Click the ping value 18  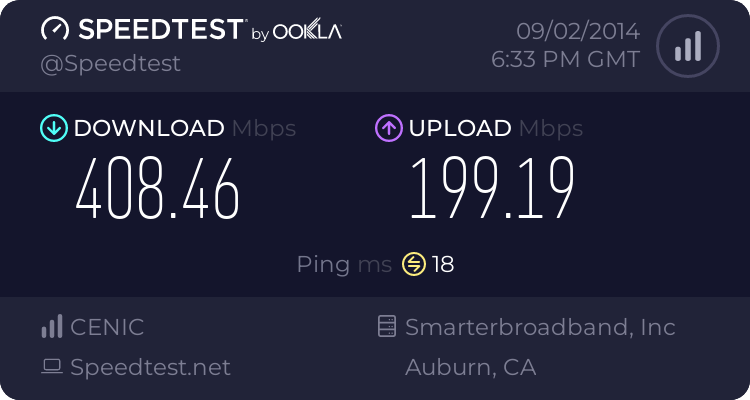(443, 264)
